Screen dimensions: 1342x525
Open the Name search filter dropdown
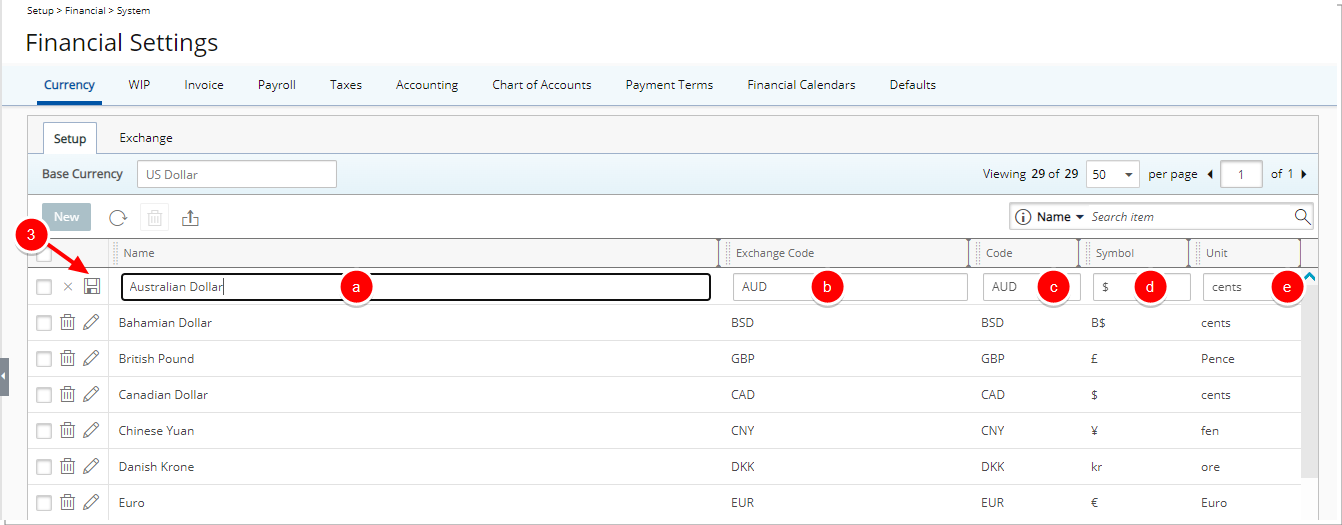1061,217
